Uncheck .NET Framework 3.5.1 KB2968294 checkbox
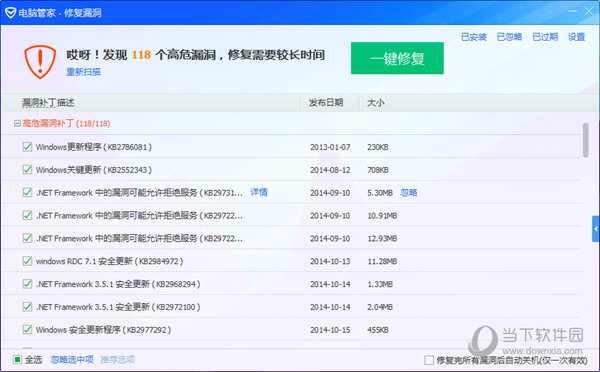 [27, 284]
